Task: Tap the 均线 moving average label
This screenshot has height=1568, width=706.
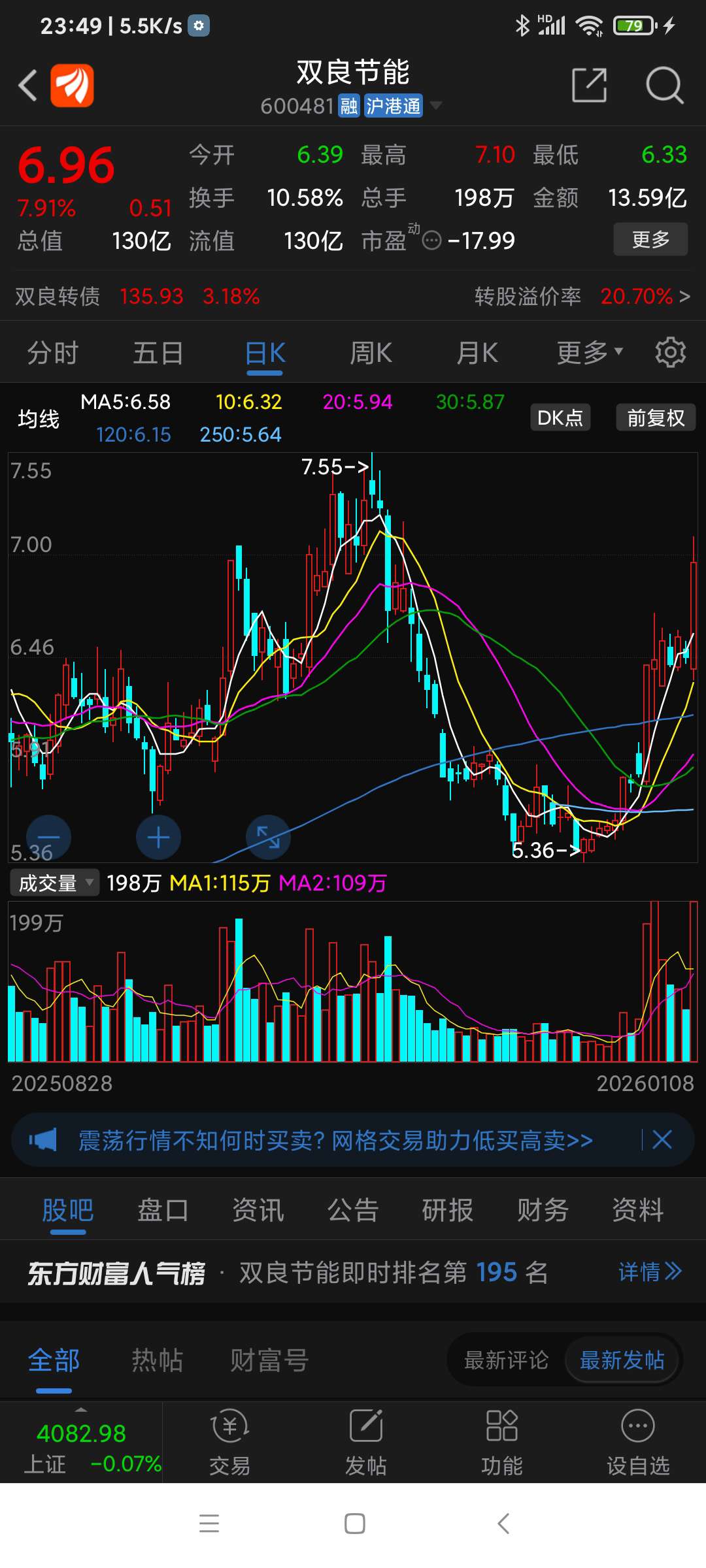Action: [x=39, y=419]
